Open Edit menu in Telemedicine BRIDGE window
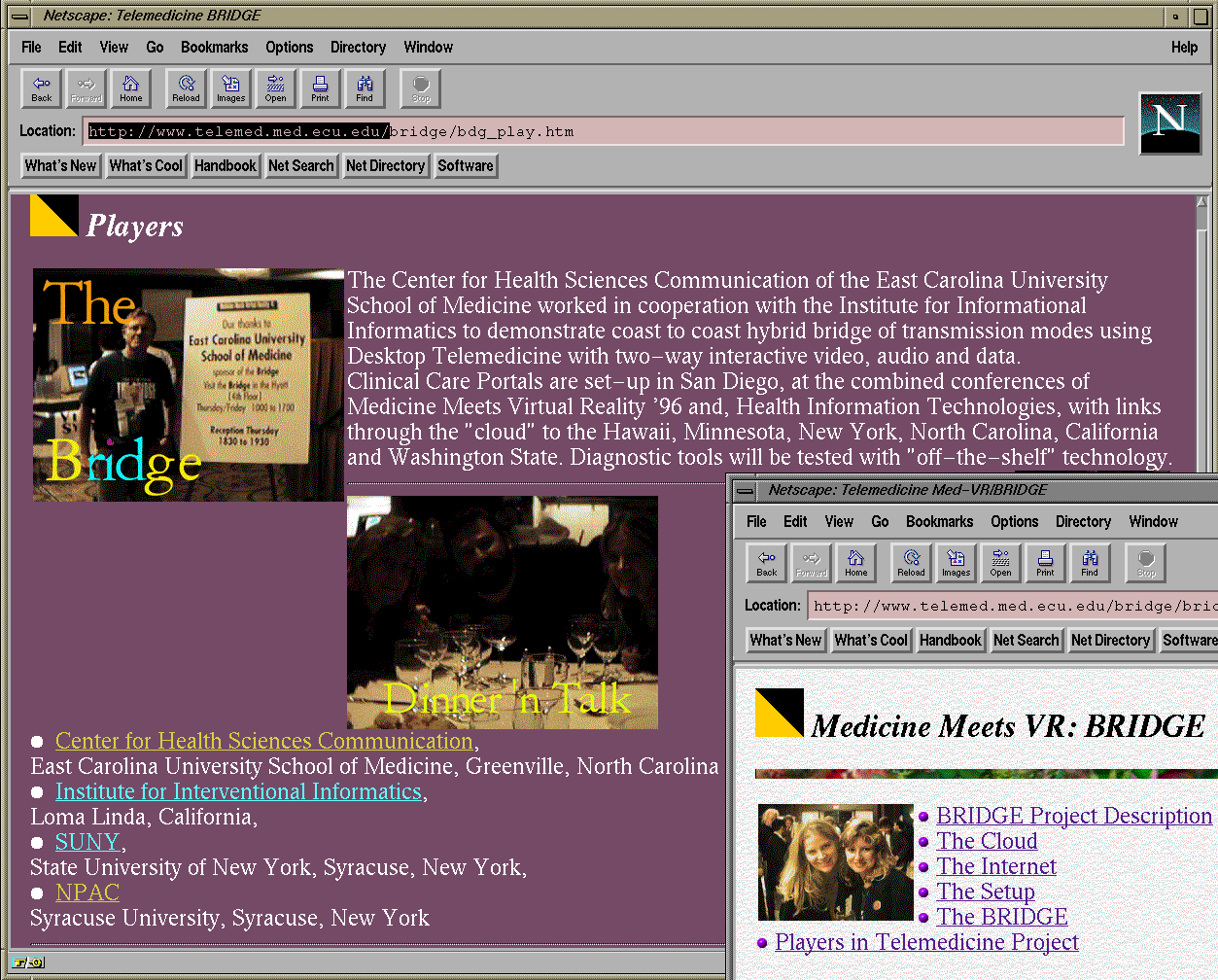 pyautogui.click(x=70, y=47)
